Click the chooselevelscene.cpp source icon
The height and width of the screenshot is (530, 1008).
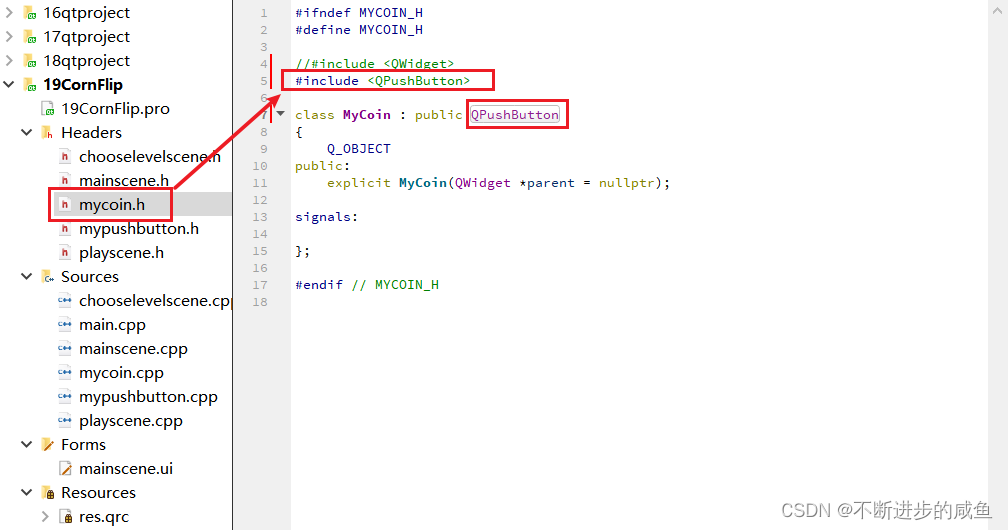coord(65,300)
